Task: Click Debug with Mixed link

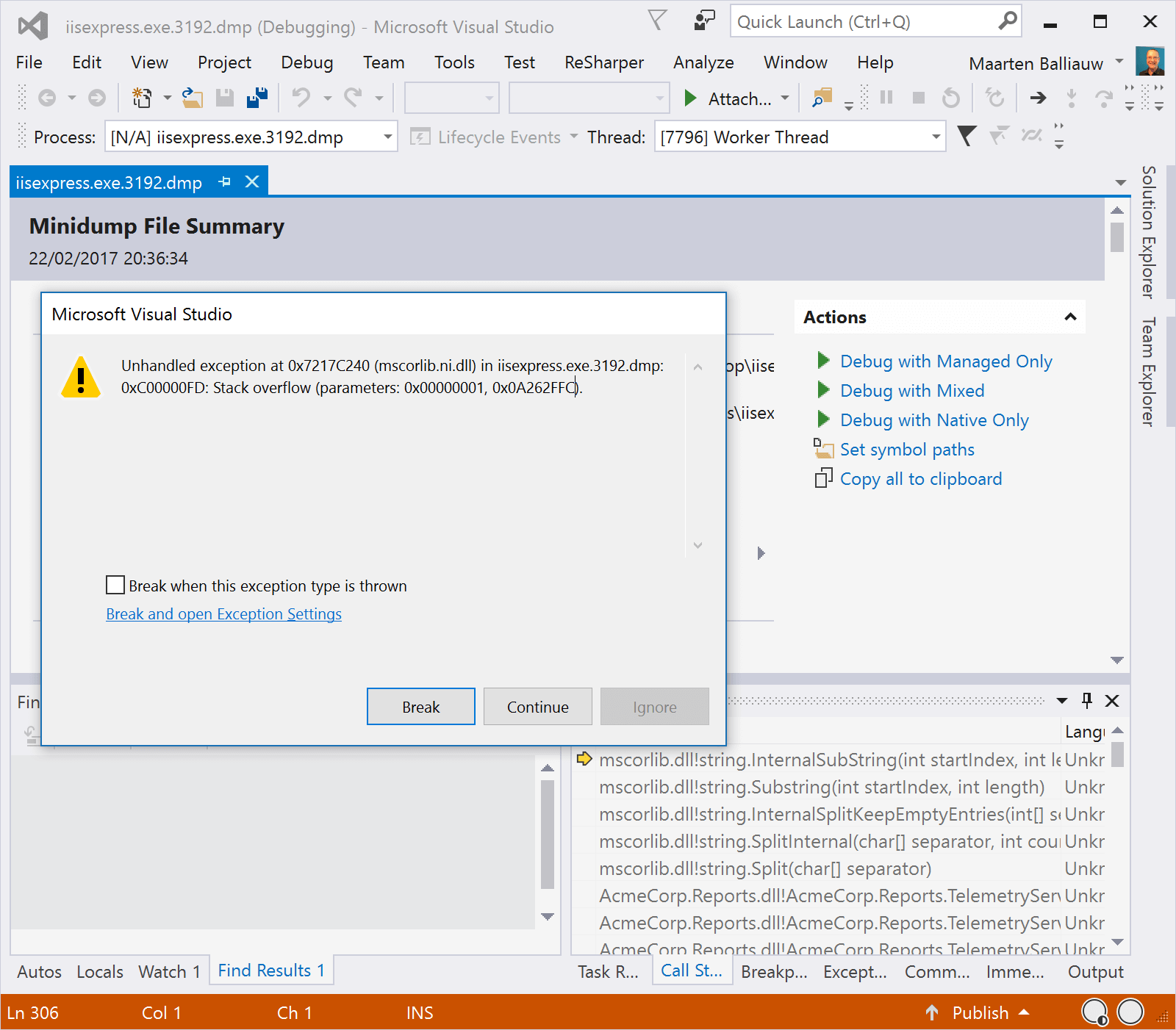Action: (912, 390)
